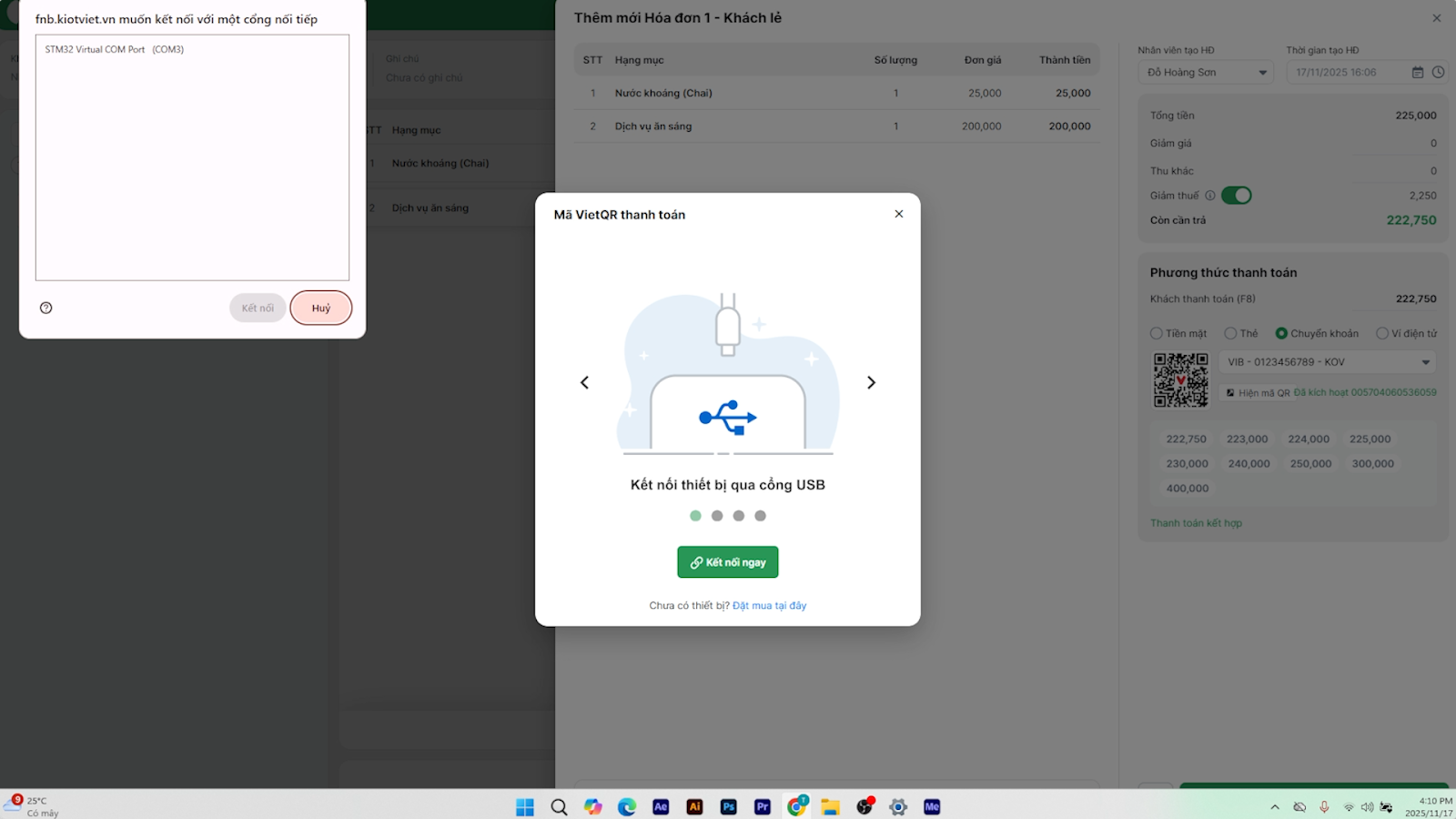Choose the 225,000 quick amount

(x=1370, y=439)
